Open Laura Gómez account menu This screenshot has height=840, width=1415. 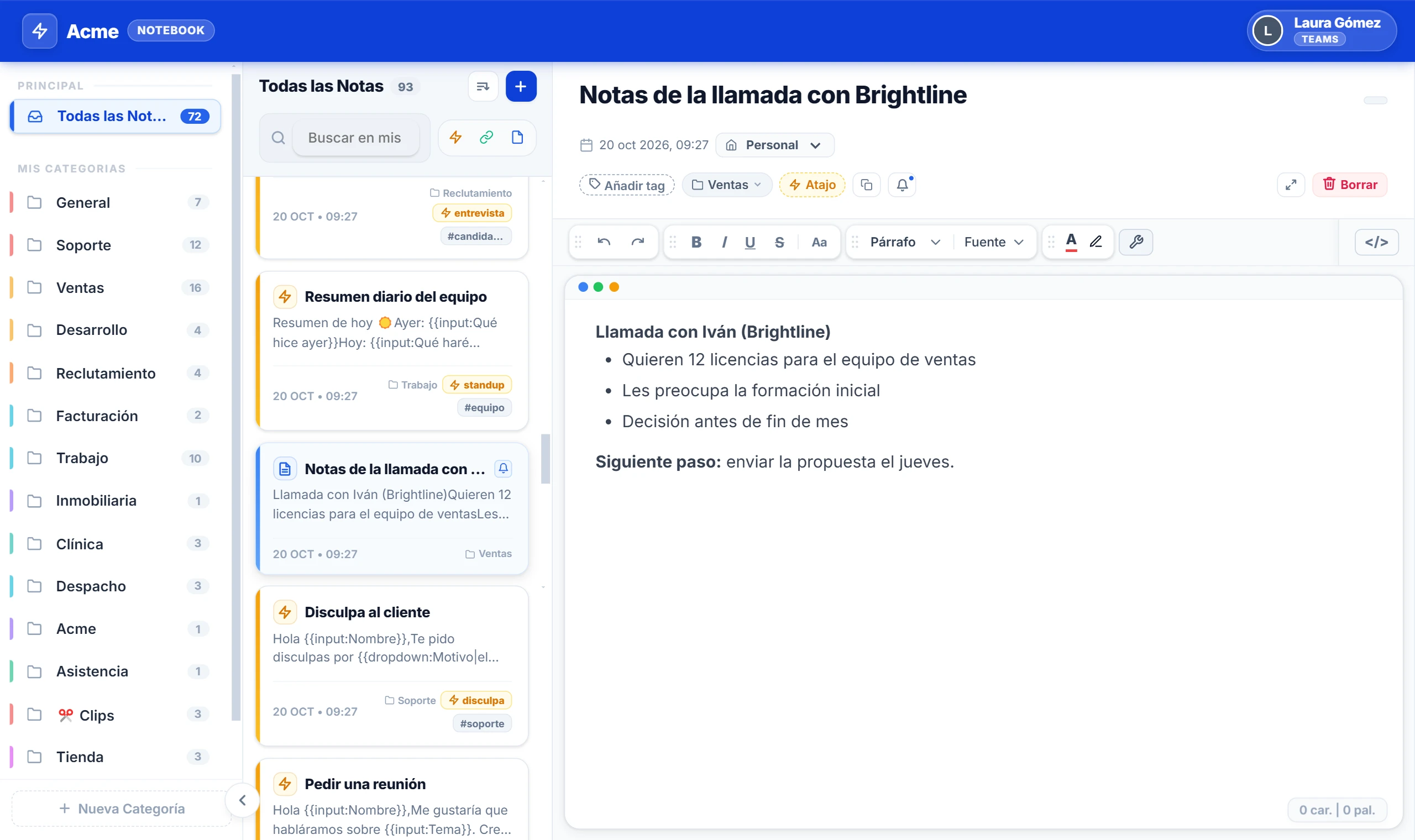[1322, 30]
